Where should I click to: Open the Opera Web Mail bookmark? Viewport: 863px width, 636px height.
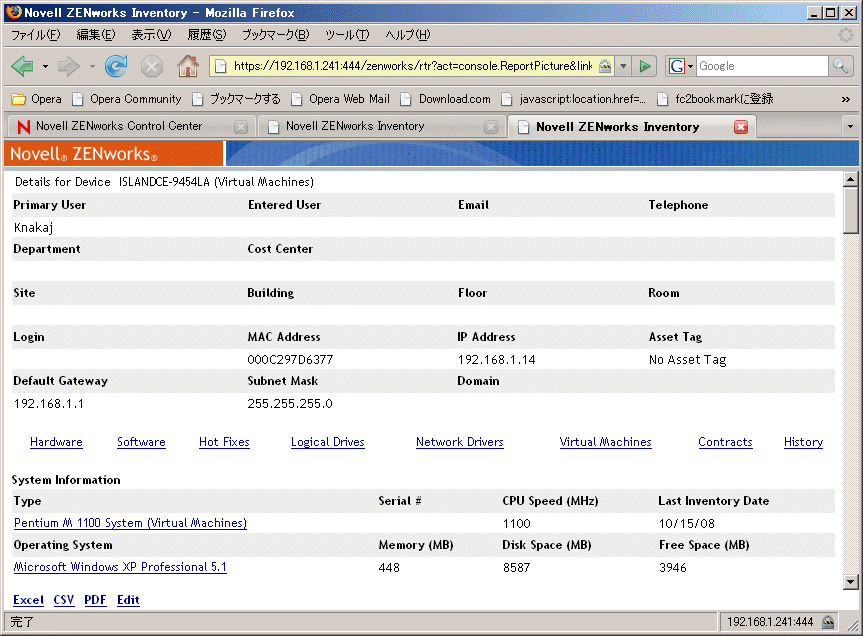(341, 99)
